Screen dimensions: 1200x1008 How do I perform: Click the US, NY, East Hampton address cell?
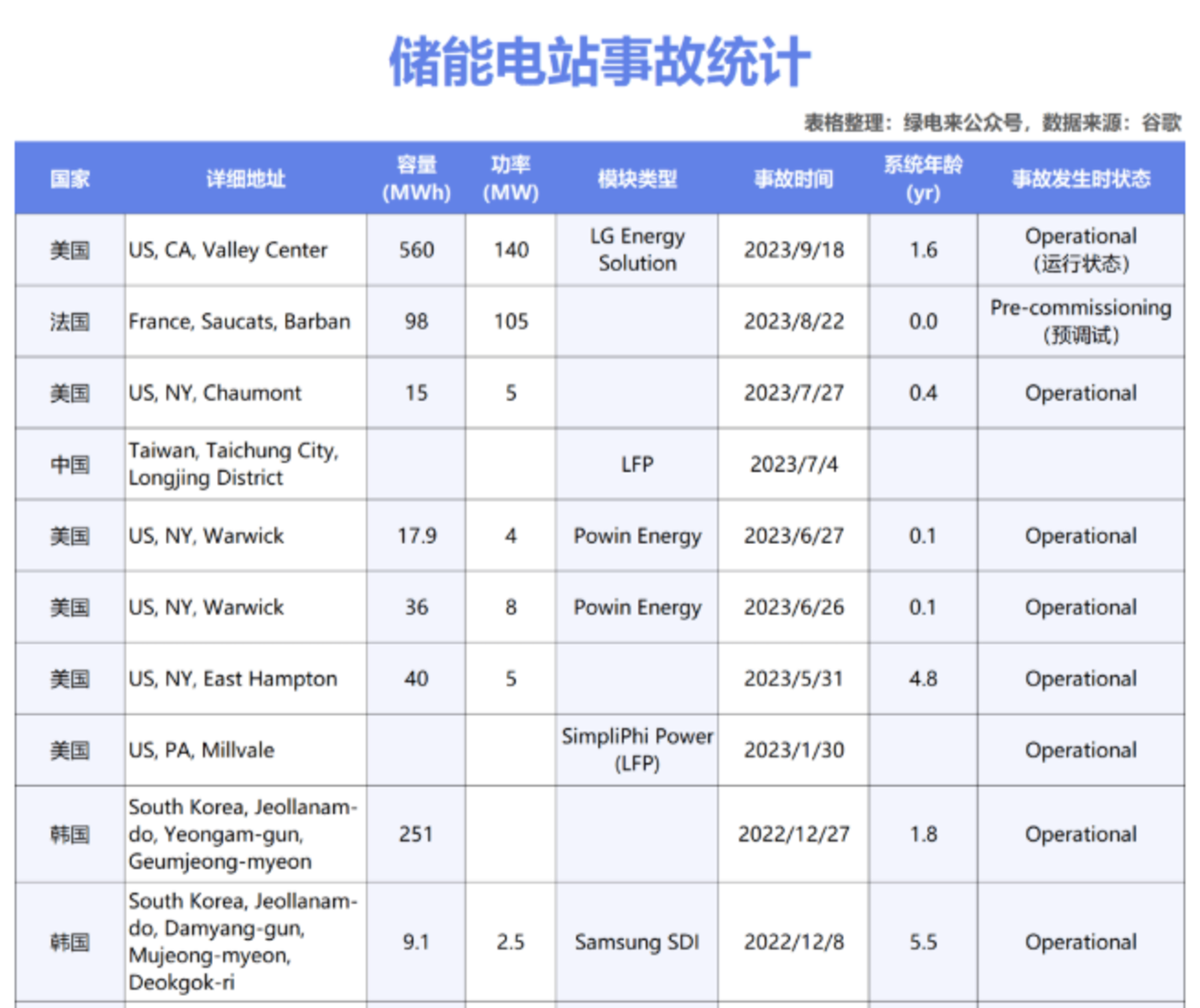pyautogui.click(x=232, y=679)
